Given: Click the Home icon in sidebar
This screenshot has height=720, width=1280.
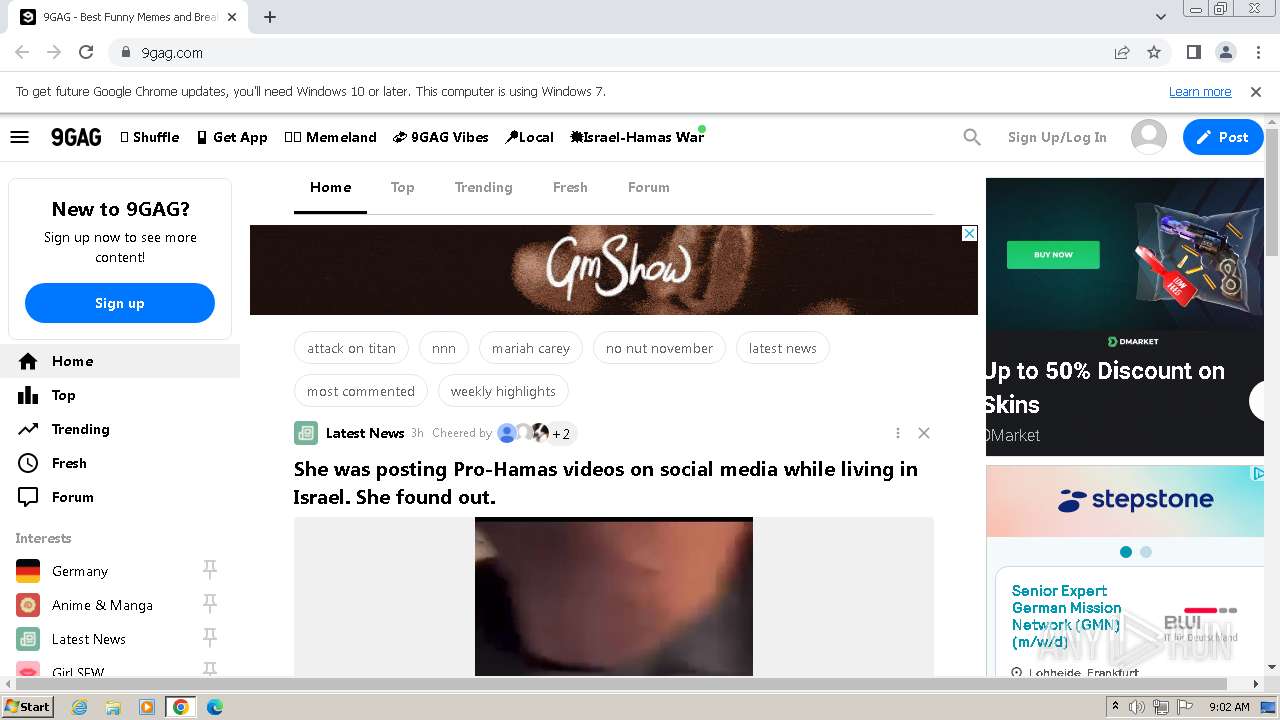Looking at the screenshot, I should pyautogui.click(x=28, y=361).
